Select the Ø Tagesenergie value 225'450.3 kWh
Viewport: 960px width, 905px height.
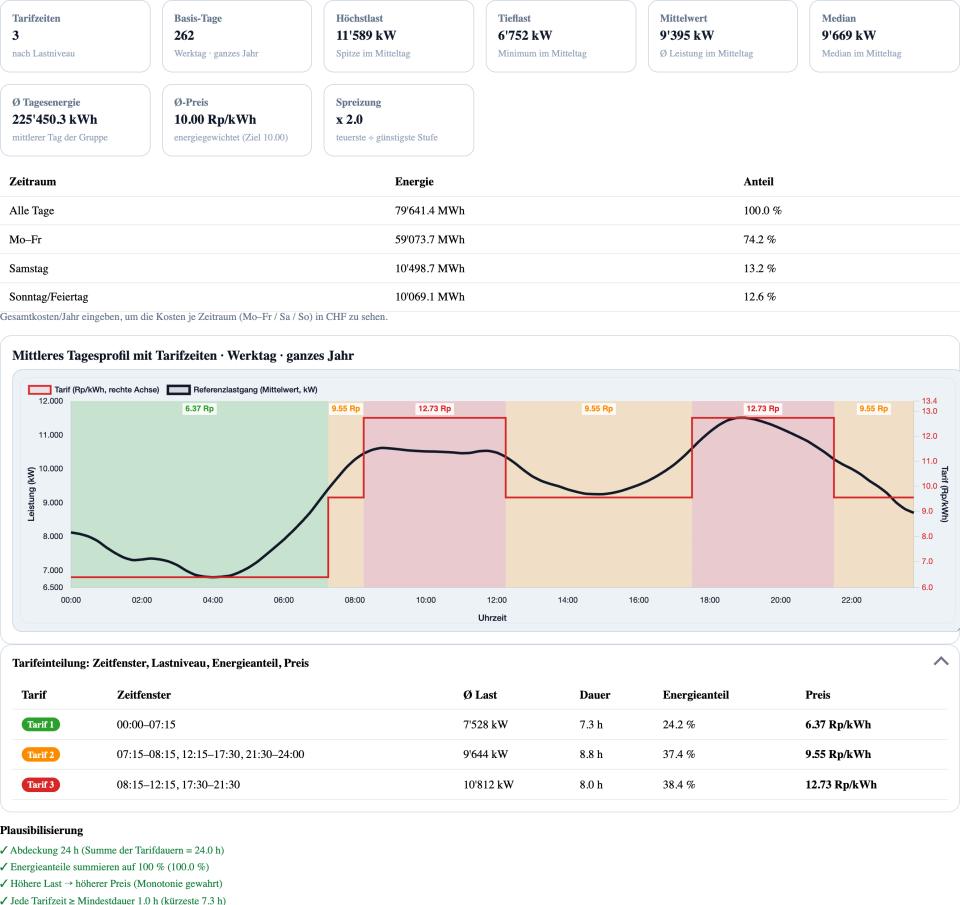[54, 119]
